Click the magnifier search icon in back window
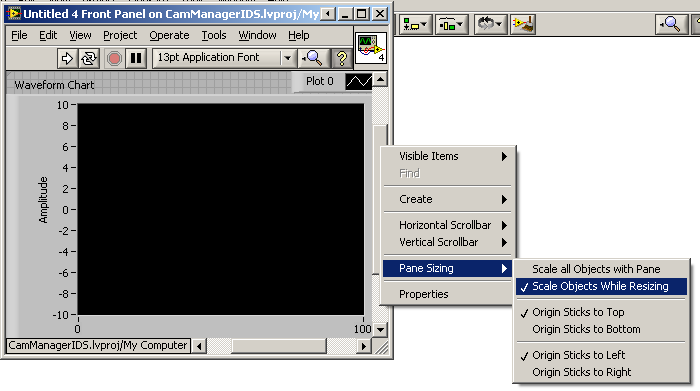The width and height of the screenshot is (700, 391). tap(671, 24)
